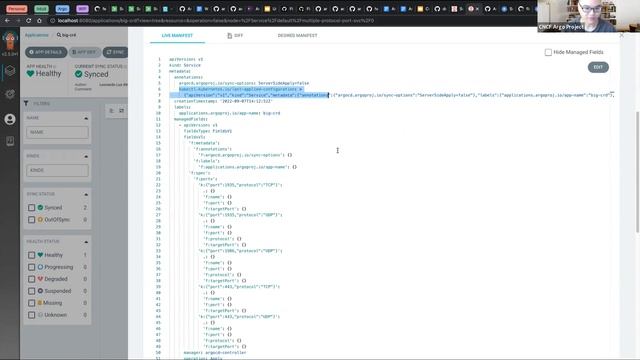Image resolution: width=640 pixels, height=360 pixels.
Task: Collapse the Name filter section
Action: click(86, 118)
